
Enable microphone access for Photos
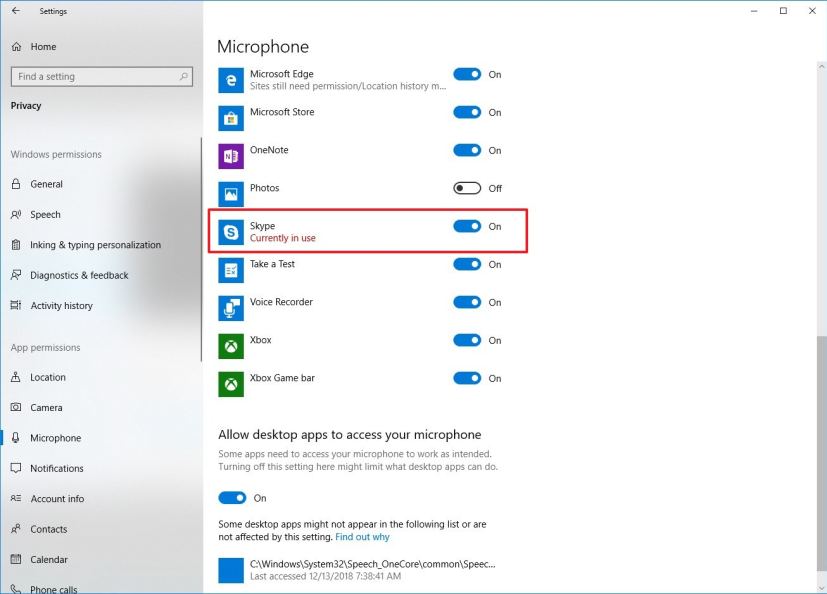(467, 188)
